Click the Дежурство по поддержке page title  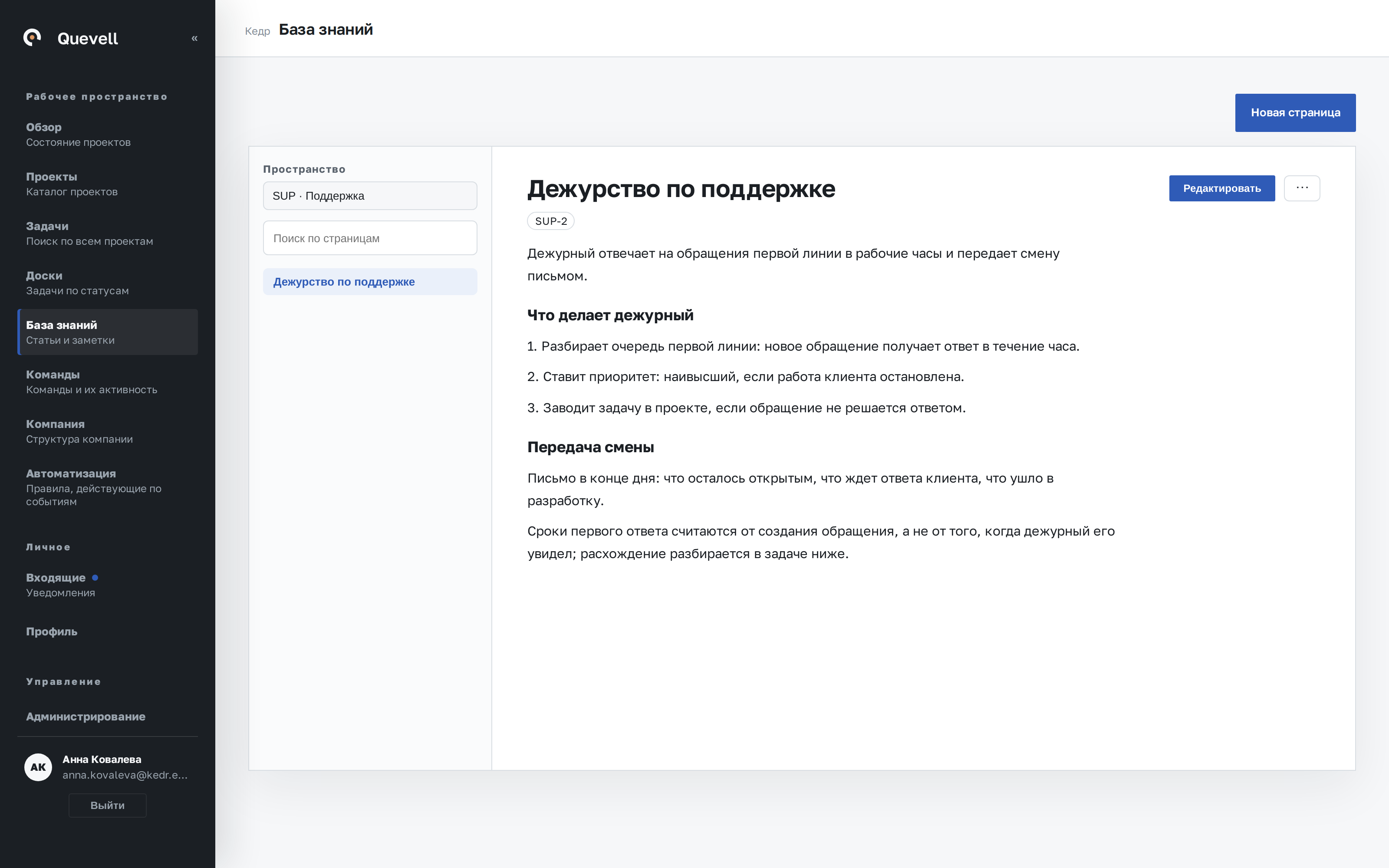click(681, 189)
